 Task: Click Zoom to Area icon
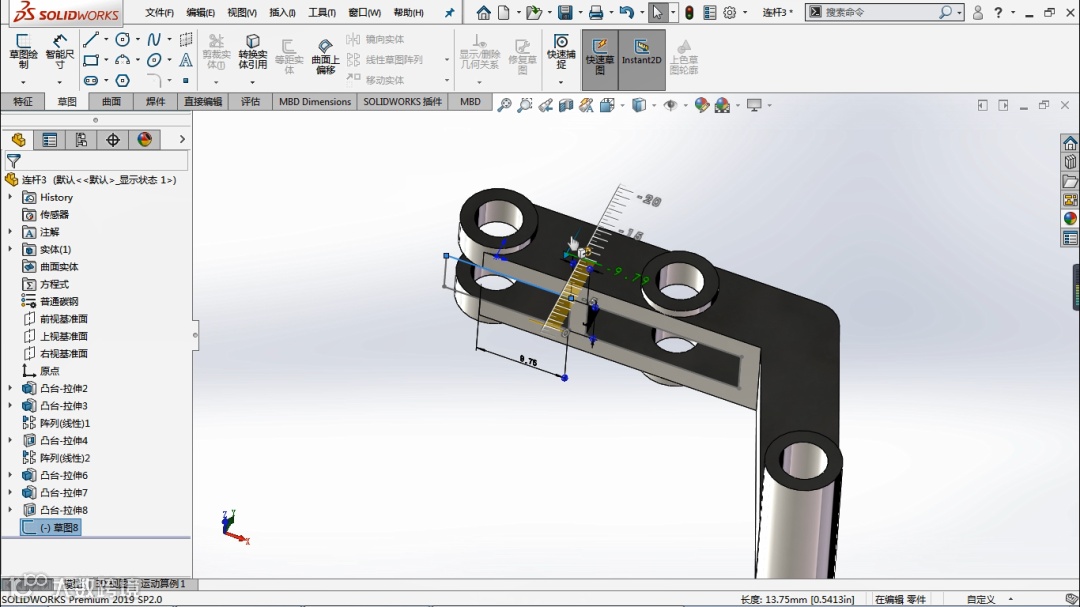pos(525,105)
